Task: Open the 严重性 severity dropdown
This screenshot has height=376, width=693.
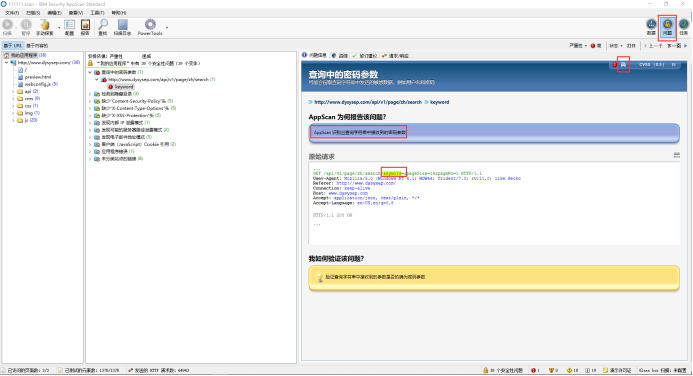Action: point(578,46)
